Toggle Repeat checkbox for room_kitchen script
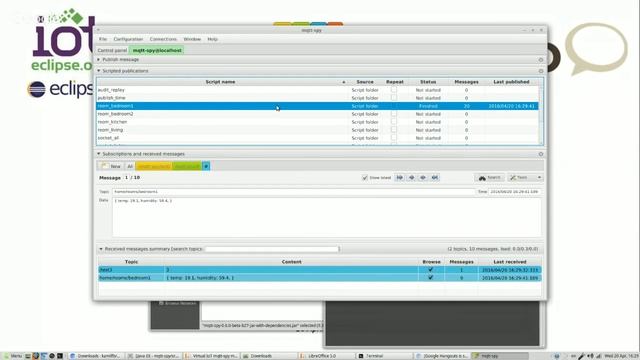 pyautogui.click(x=394, y=122)
